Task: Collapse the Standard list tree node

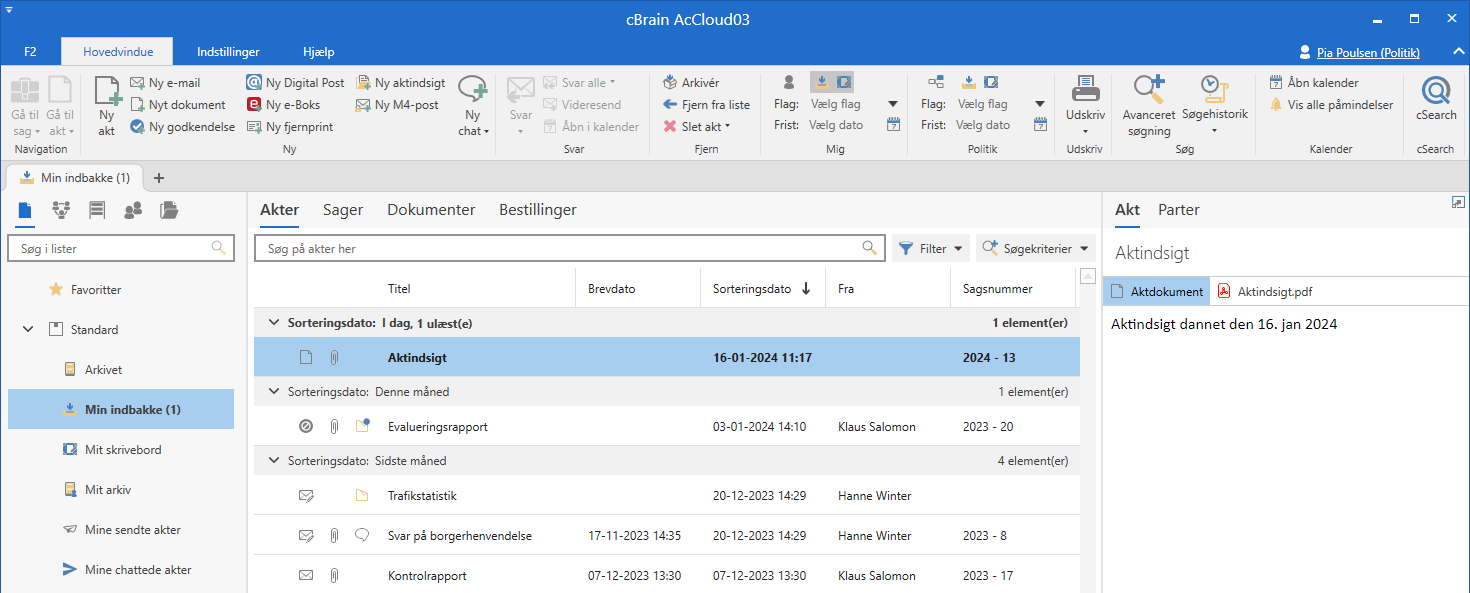Action: (28, 330)
